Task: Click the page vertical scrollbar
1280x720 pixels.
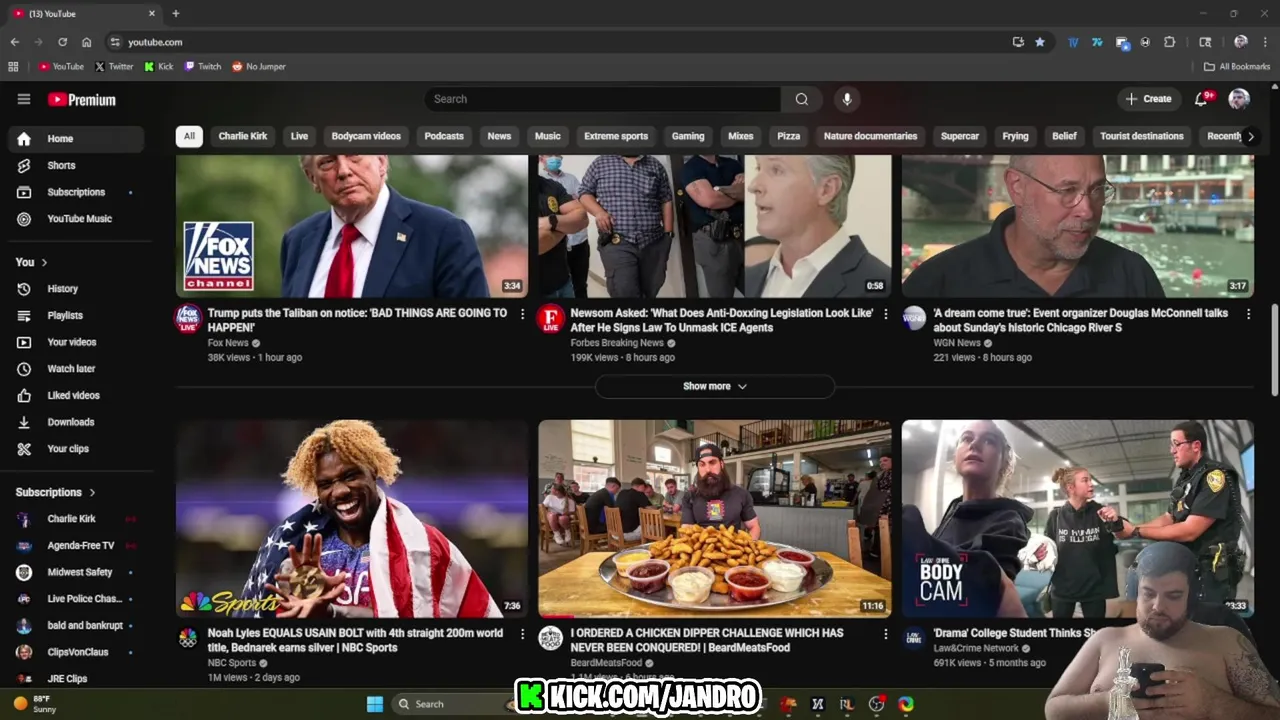Action: 1274,350
